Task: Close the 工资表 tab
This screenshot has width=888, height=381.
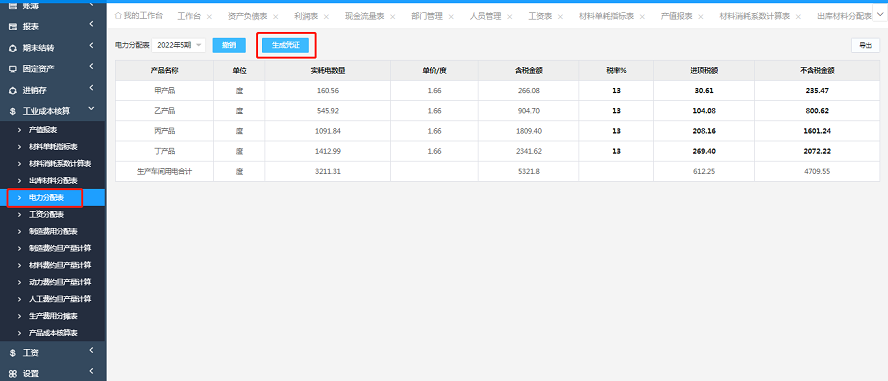Action: coord(560,16)
